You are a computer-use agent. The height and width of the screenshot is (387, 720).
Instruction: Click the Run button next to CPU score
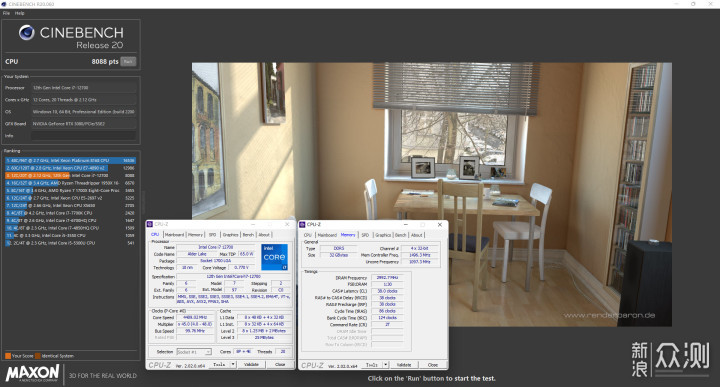coord(128,62)
